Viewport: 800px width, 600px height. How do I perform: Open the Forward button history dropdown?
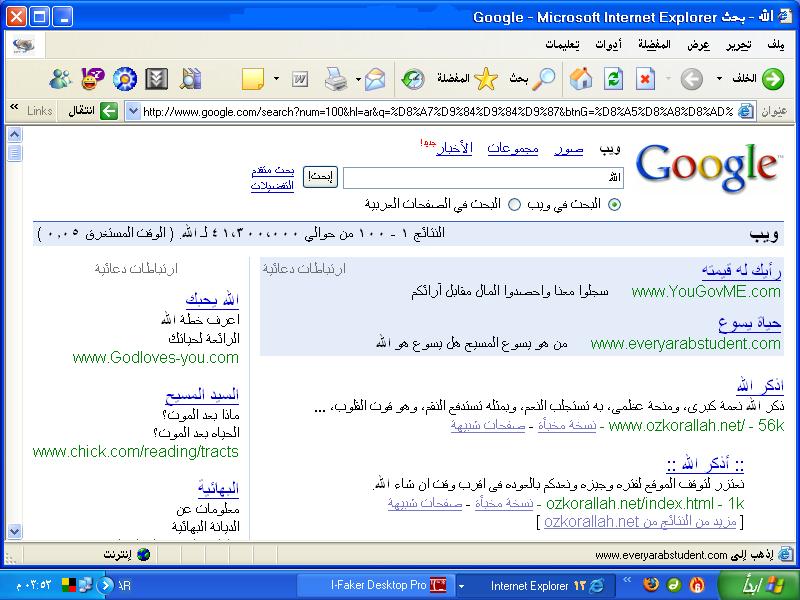668,79
